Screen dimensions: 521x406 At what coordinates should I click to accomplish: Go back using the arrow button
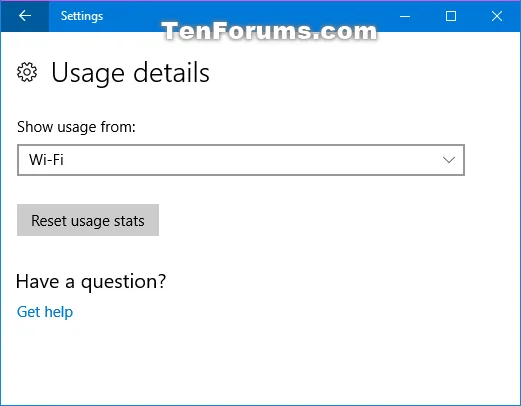pyautogui.click(x=25, y=16)
